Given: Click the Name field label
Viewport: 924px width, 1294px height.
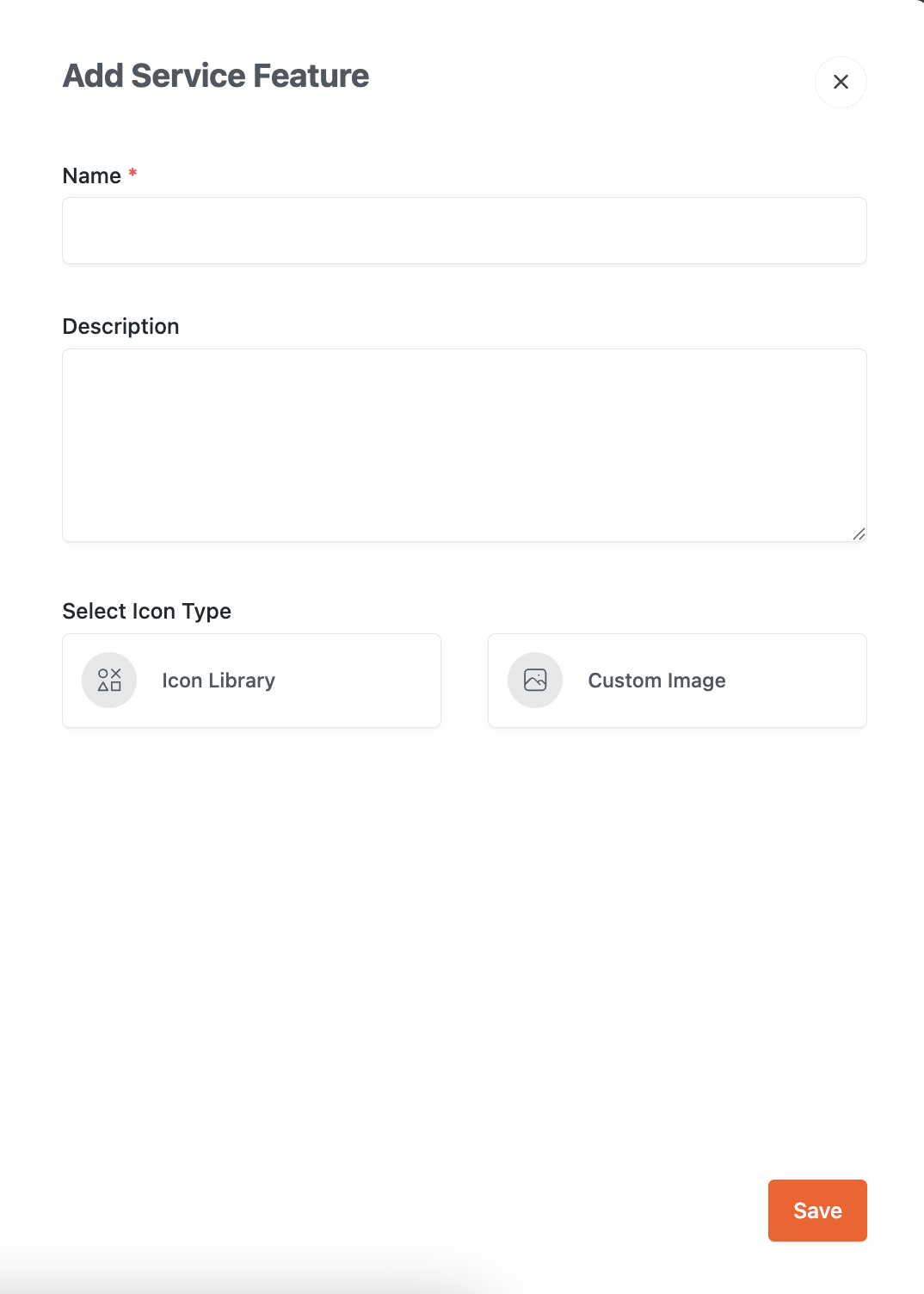Looking at the screenshot, I should pyautogui.click(x=92, y=176).
